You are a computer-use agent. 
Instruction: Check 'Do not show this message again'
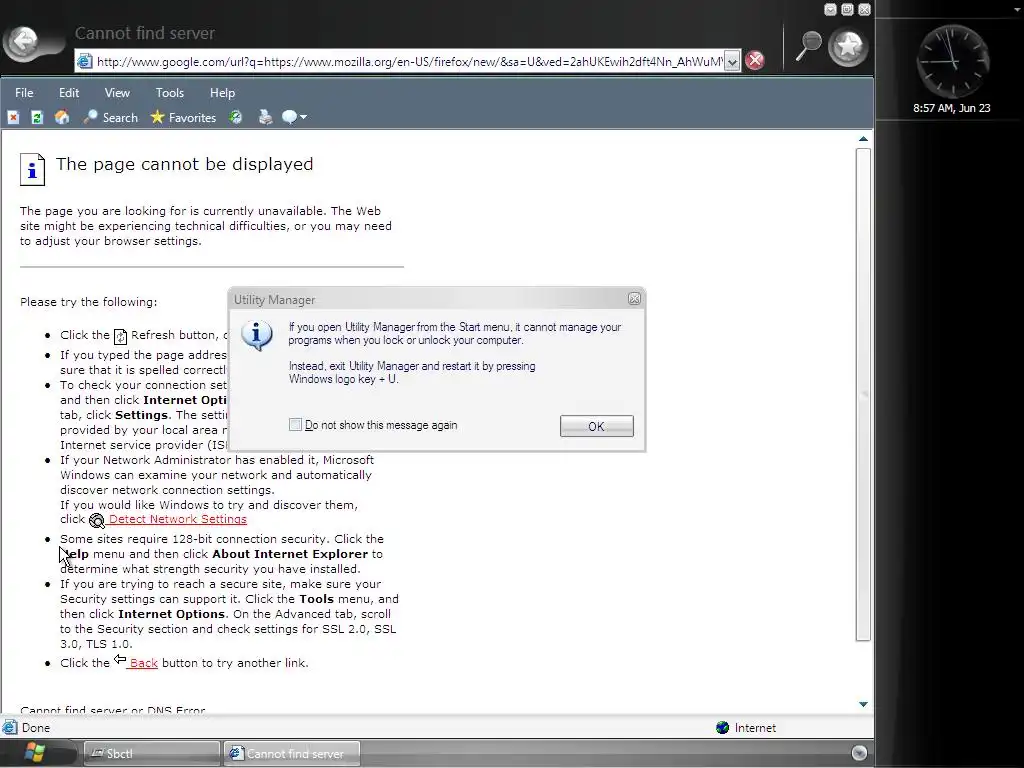click(x=295, y=424)
